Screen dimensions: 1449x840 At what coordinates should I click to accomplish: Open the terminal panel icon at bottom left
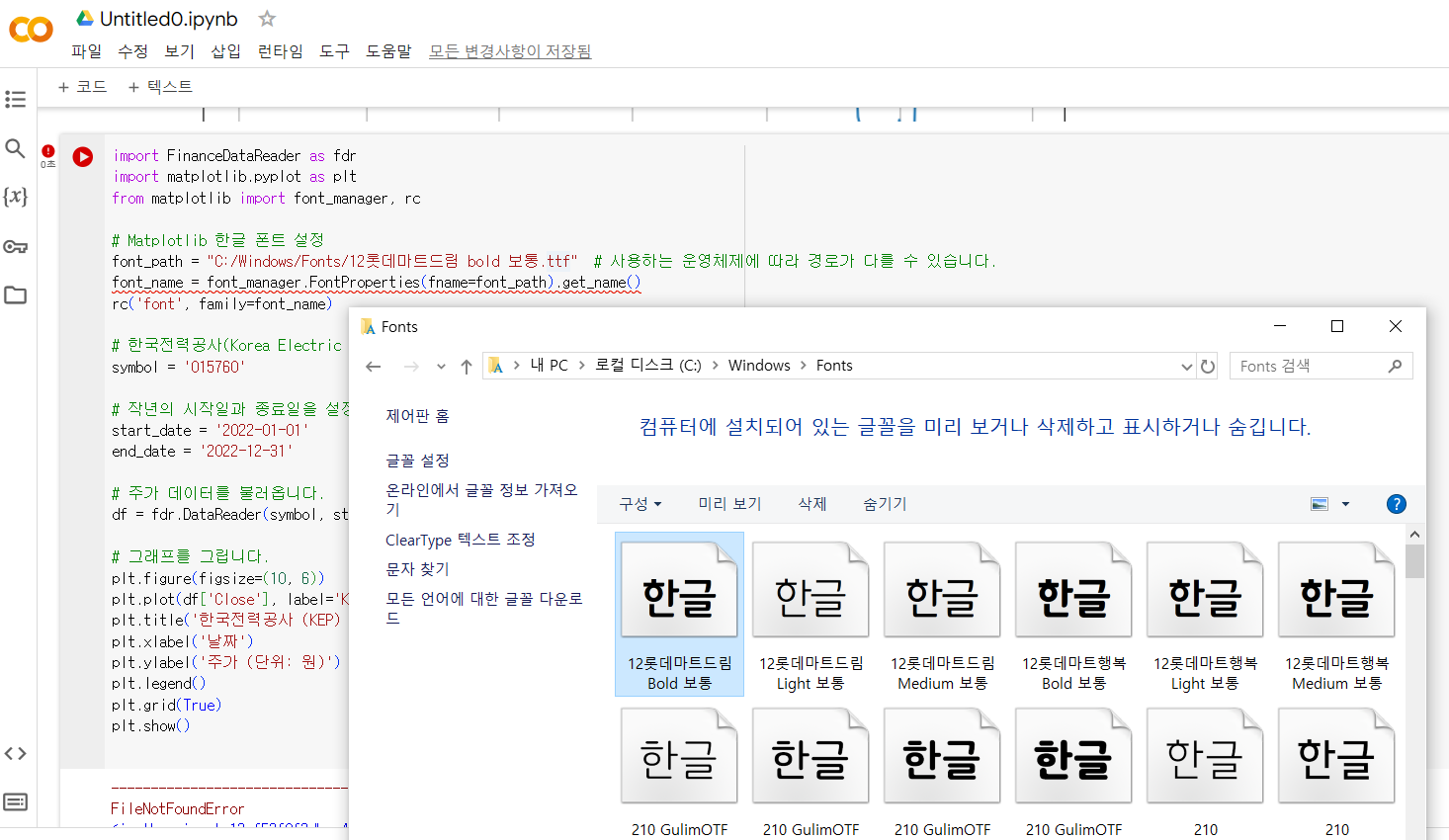click(15, 801)
